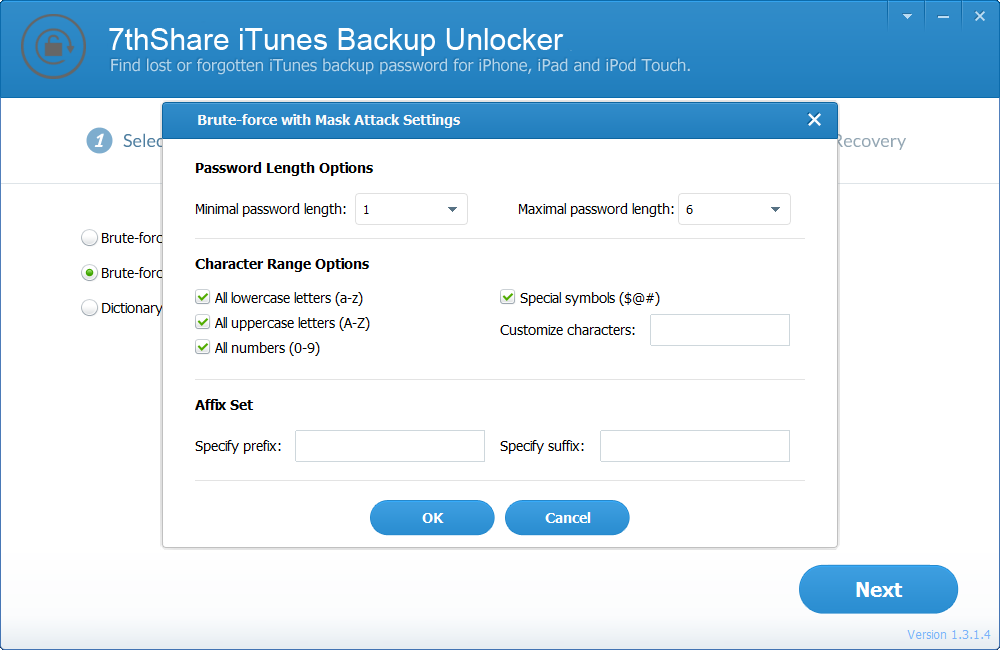Click the Next button

click(x=878, y=589)
